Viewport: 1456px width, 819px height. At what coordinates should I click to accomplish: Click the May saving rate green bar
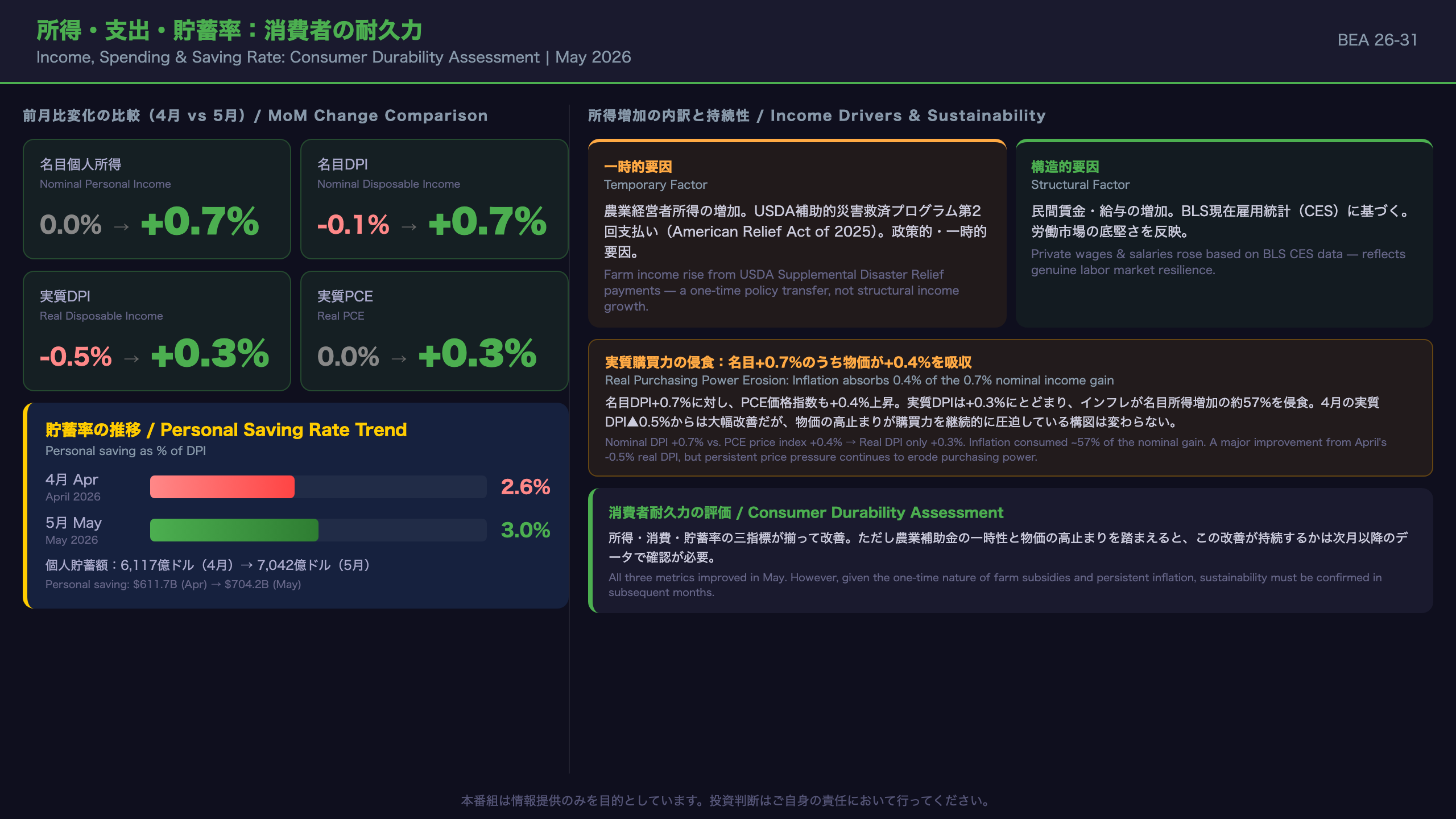(x=234, y=530)
